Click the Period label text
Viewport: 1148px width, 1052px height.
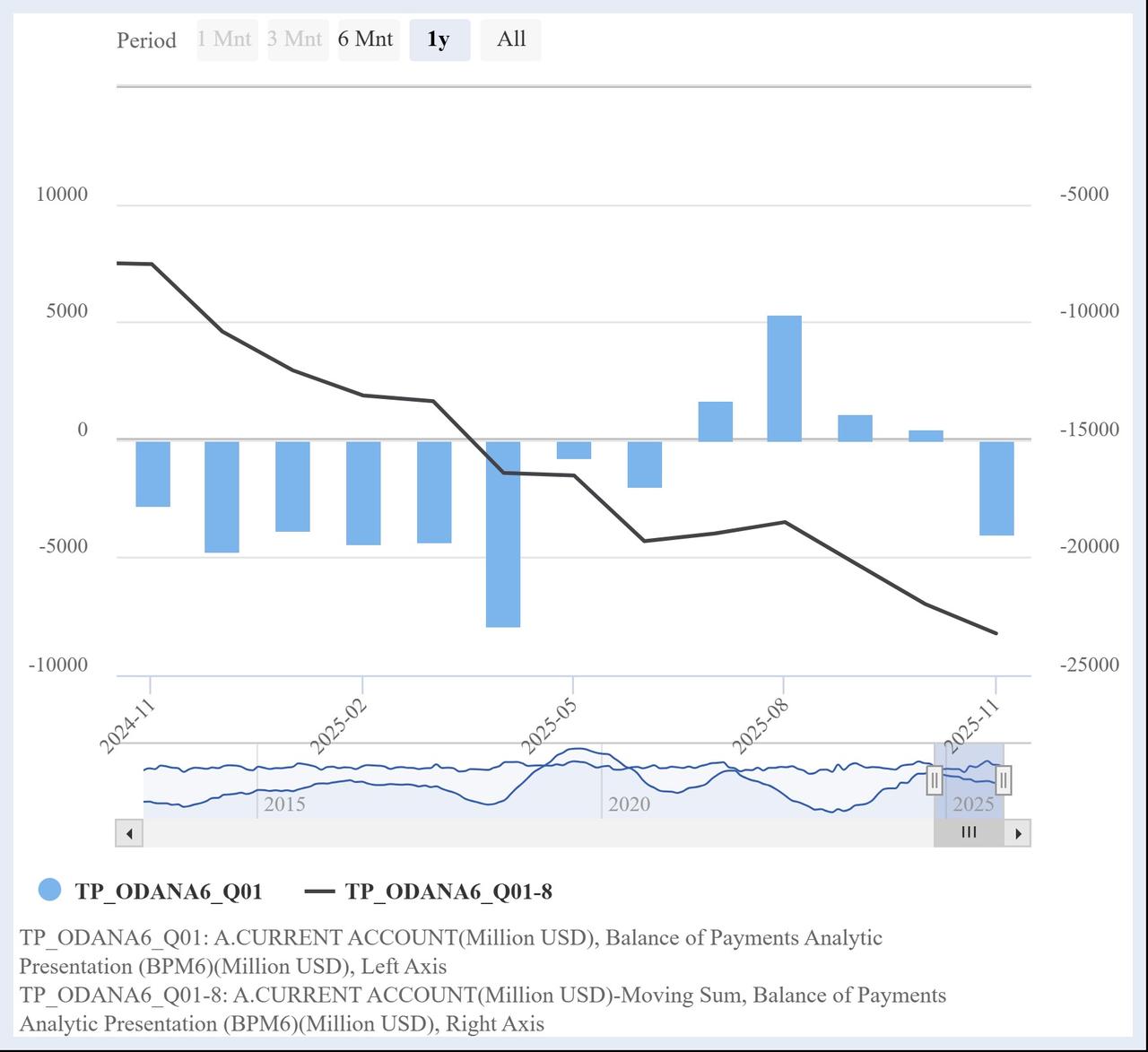pyautogui.click(x=146, y=40)
